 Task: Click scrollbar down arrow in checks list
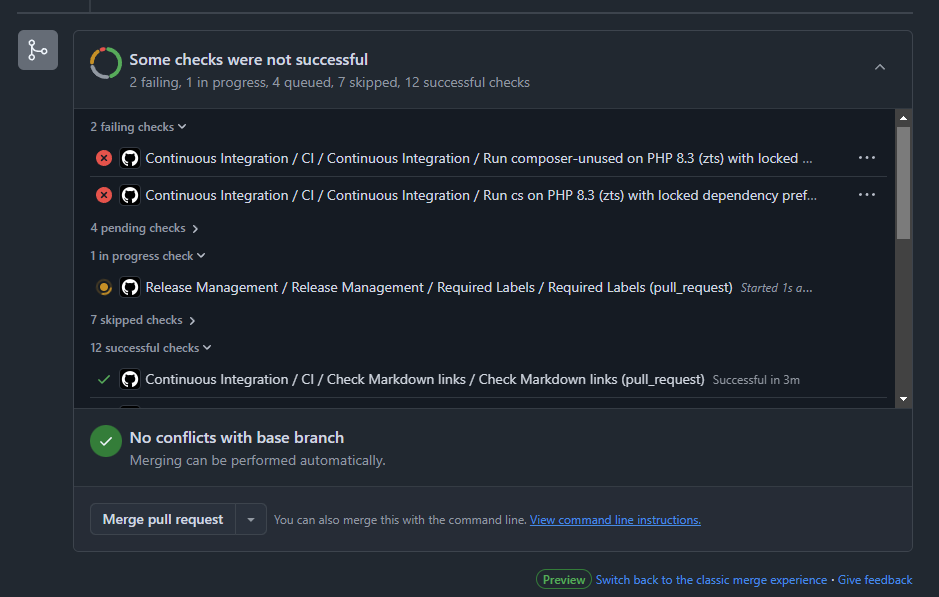pyautogui.click(x=903, y=399)
